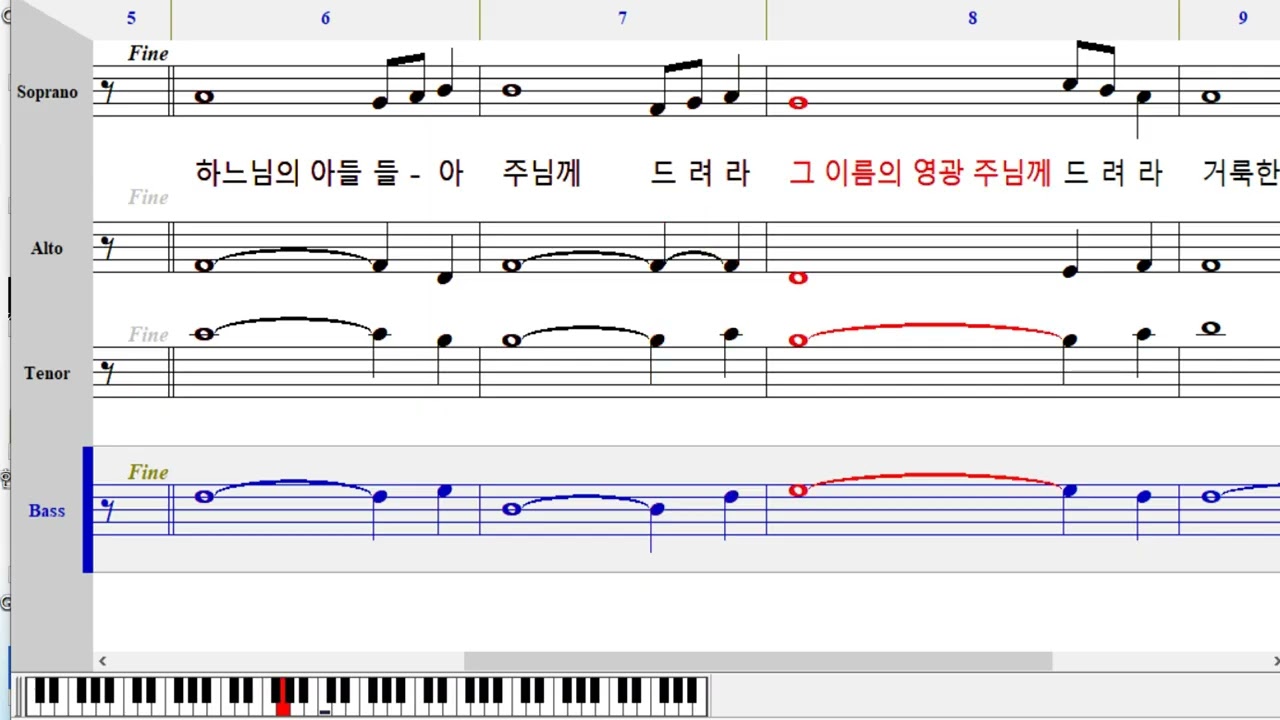
Task: Click the blue selection bar beside Bass staff
Action: click(88, 510)
